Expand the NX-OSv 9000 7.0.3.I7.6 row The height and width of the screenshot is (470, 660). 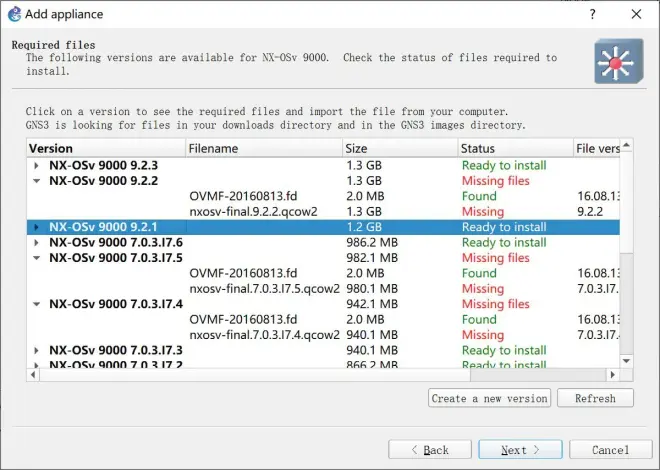pos(37,242)
